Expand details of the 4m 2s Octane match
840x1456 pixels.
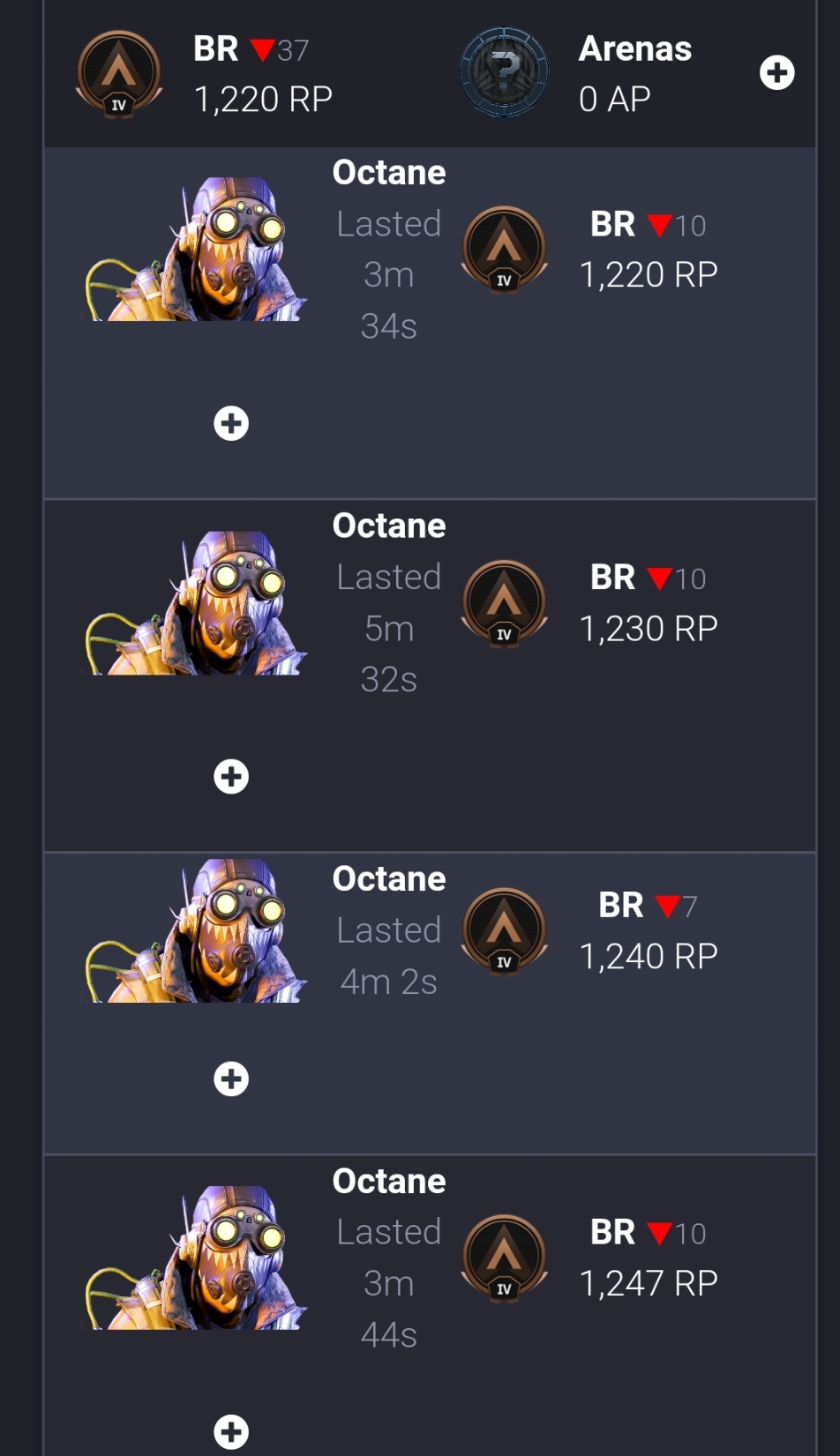[231, 1079]
